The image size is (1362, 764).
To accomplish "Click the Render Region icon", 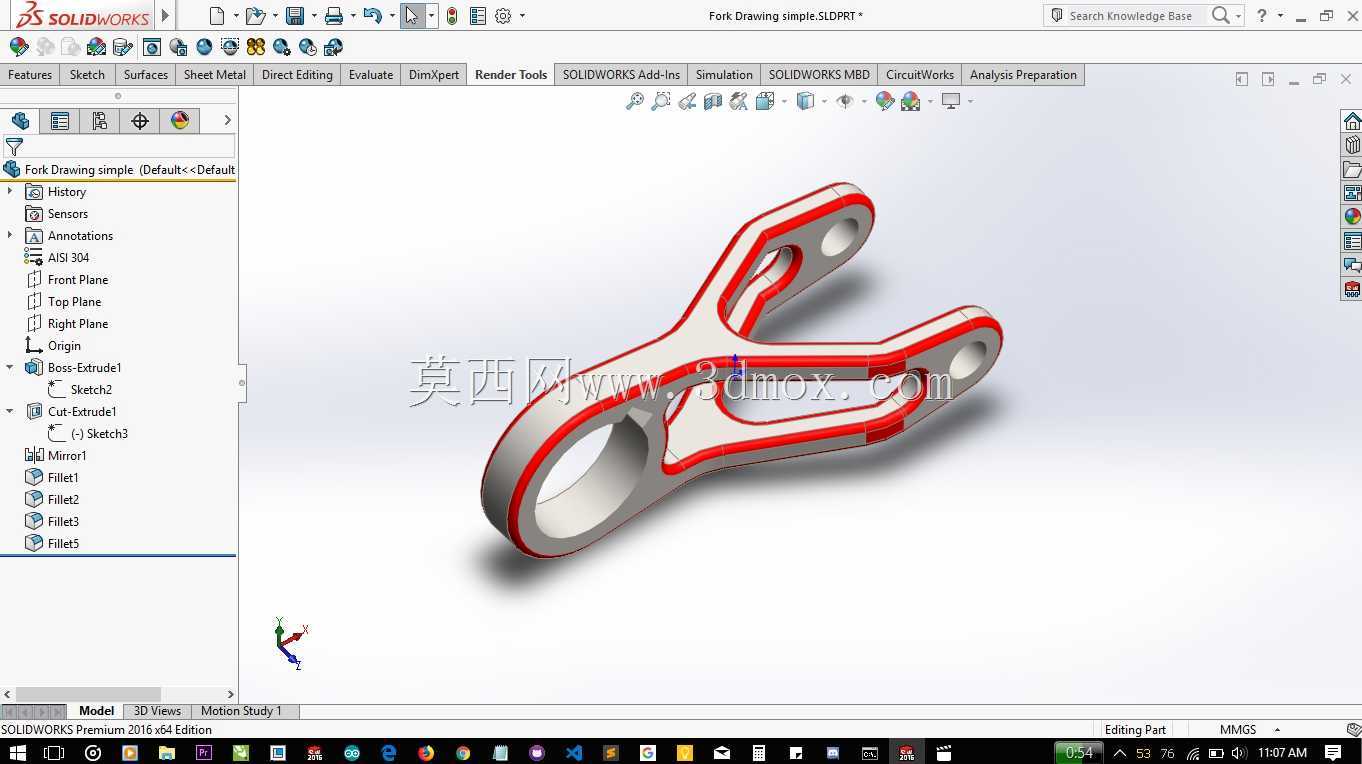I will point(230,47).
